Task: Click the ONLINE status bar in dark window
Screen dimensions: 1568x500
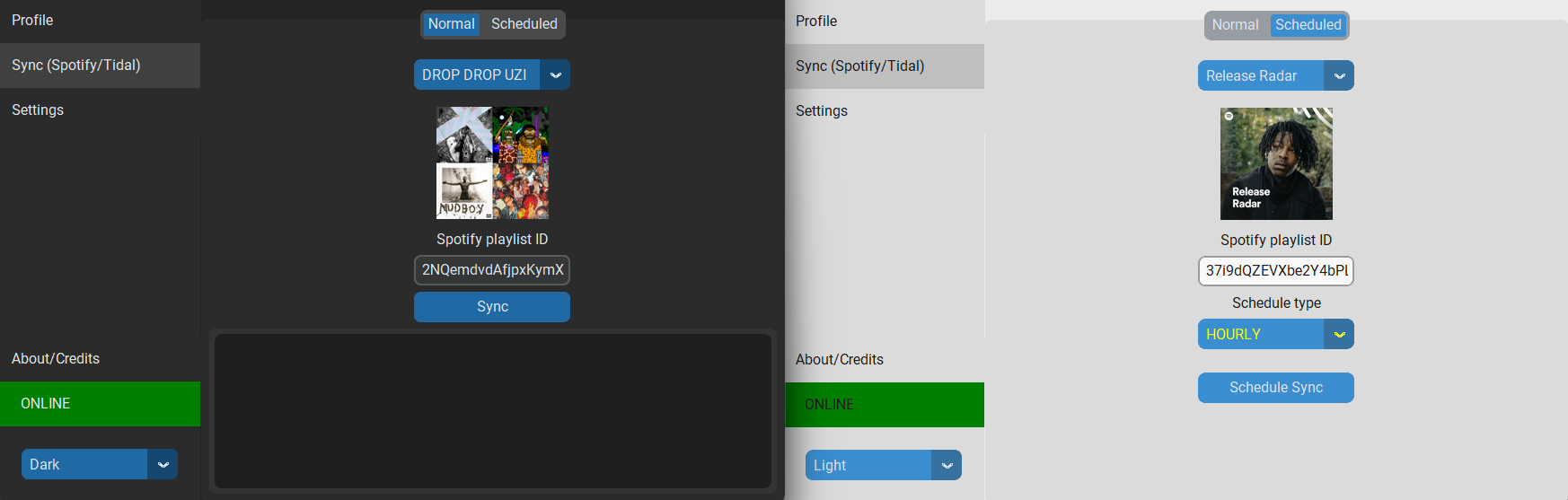Action: pyautogui.click(x=100, y=403)
